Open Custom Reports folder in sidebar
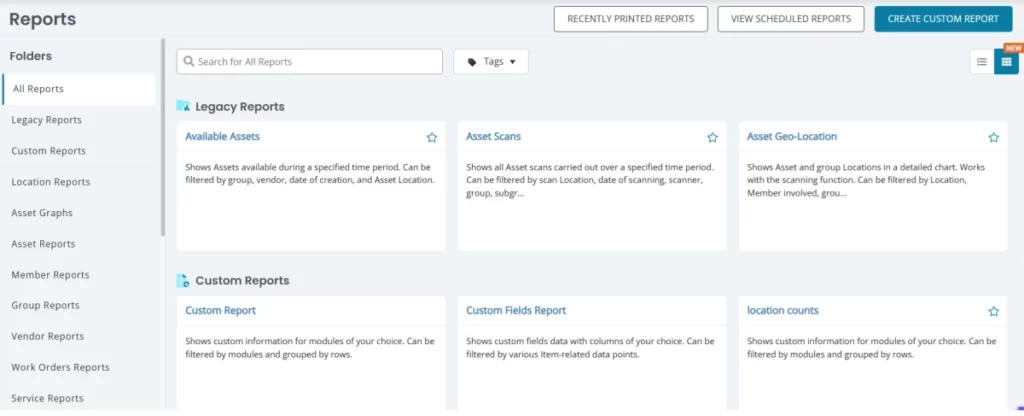The image size is (1024, 416). [48, 151]
